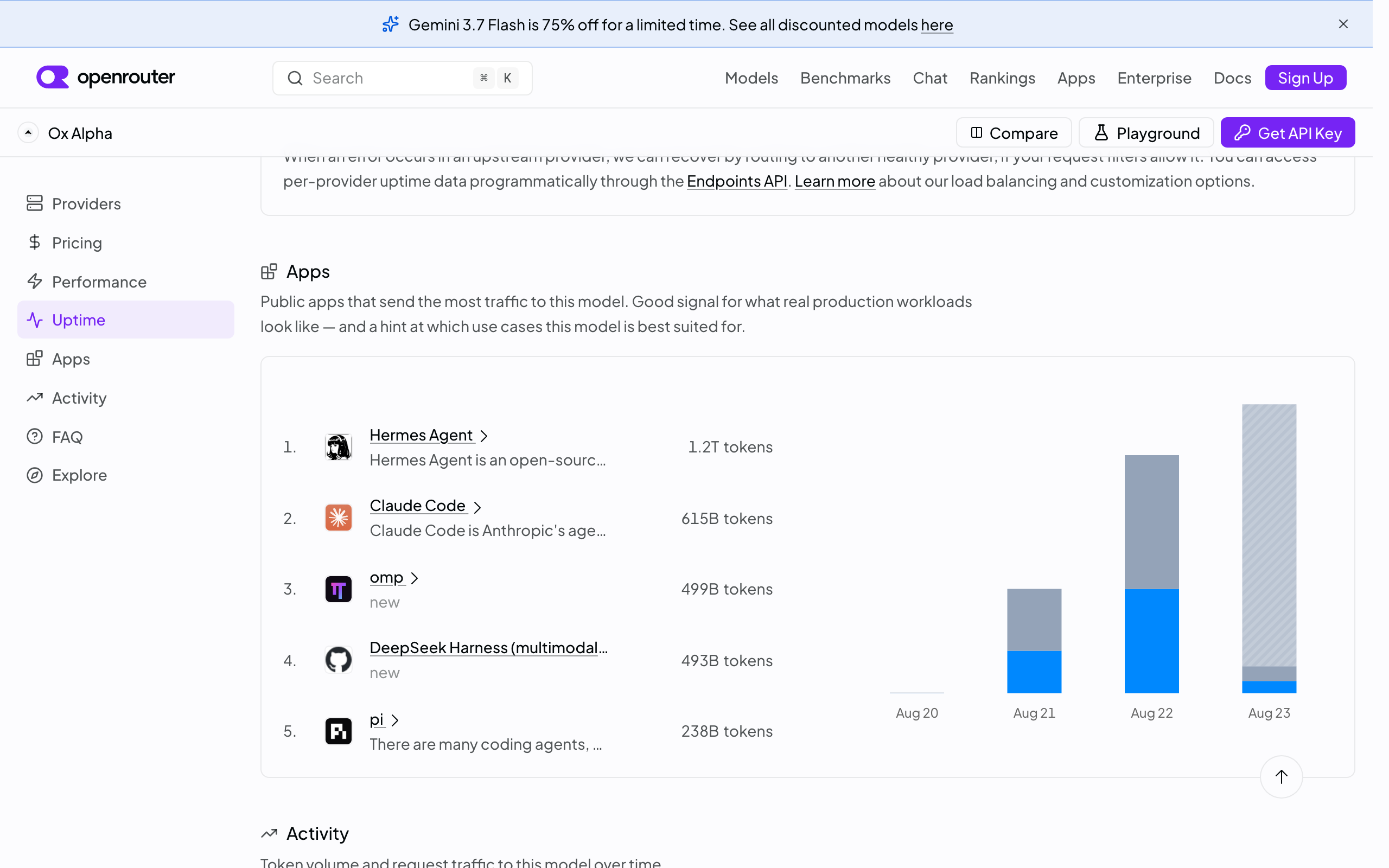
Task: Click the pi app icon
Action: click(338, 731)
